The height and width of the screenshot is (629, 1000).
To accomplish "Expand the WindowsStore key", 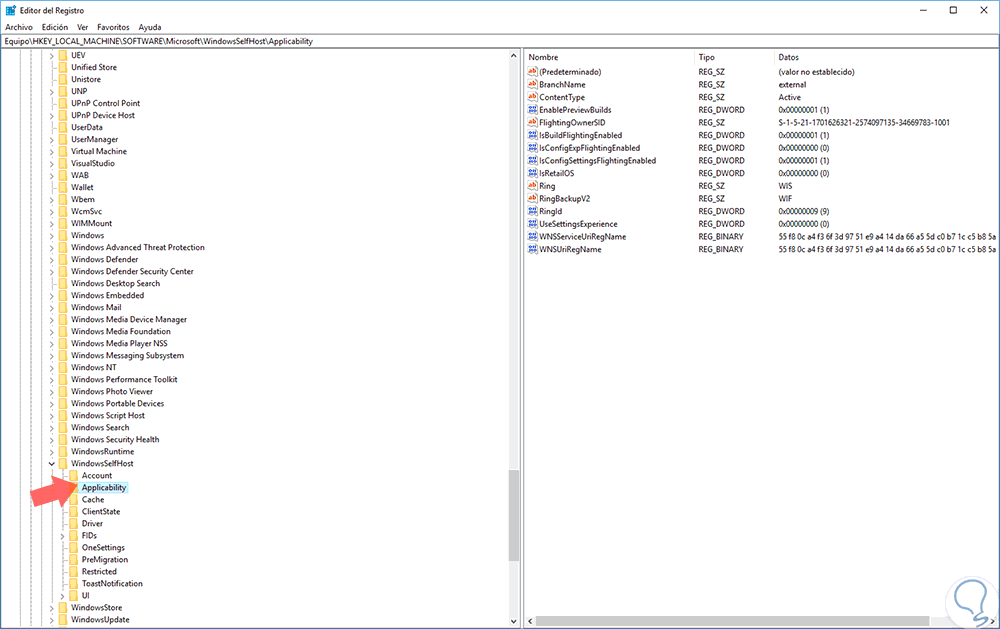I will click(x=52, y=608).
